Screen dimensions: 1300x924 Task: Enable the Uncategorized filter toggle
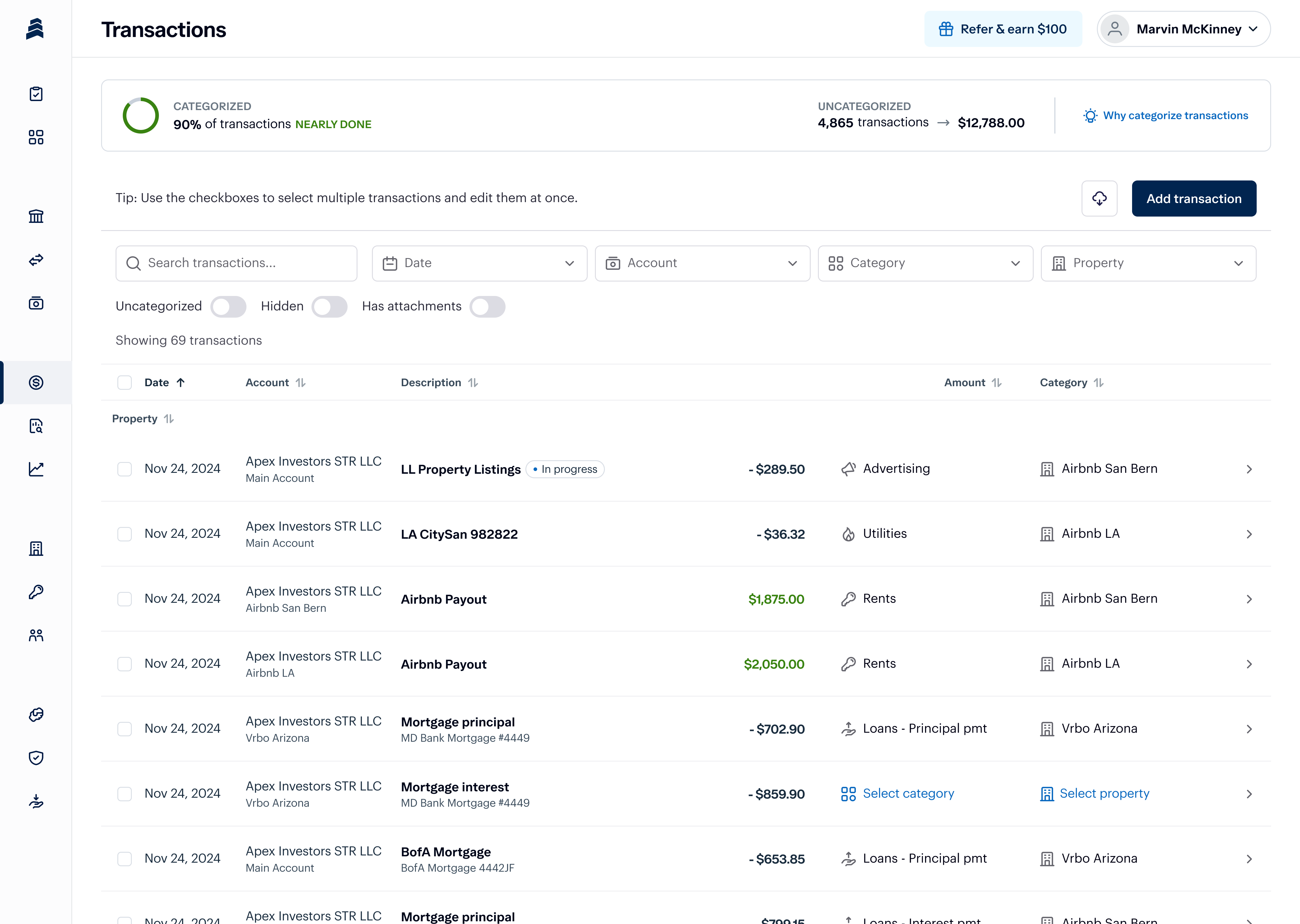228,307
